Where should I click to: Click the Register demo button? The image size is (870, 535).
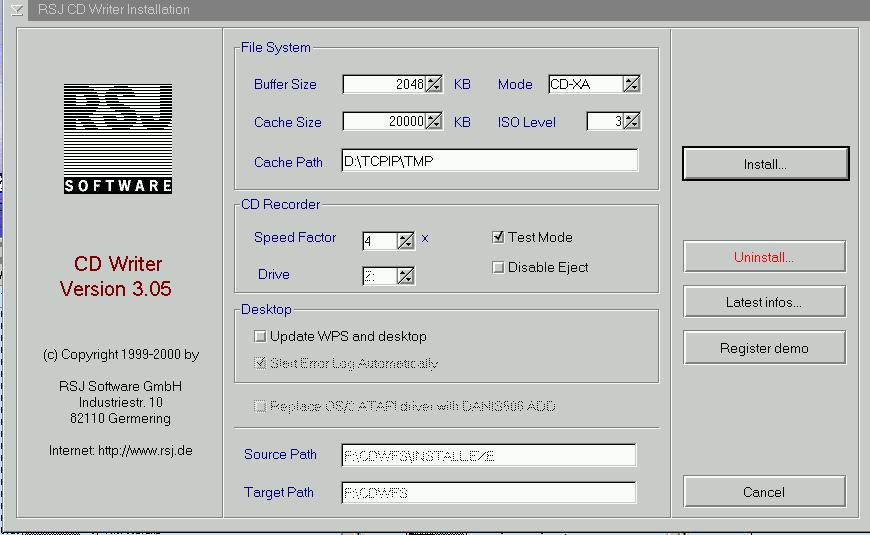tap(764, 348)
